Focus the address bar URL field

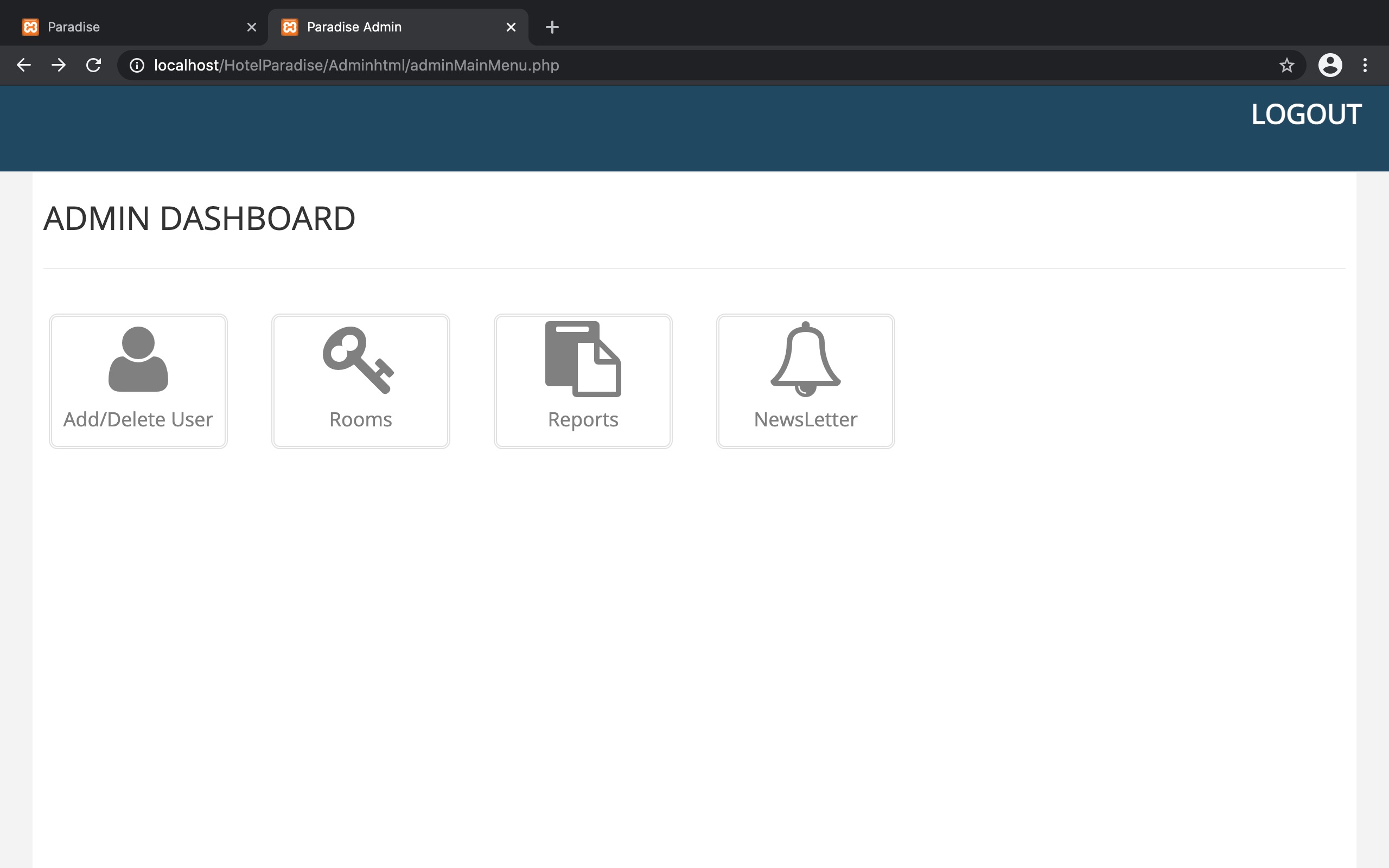[x=712, y=66]
